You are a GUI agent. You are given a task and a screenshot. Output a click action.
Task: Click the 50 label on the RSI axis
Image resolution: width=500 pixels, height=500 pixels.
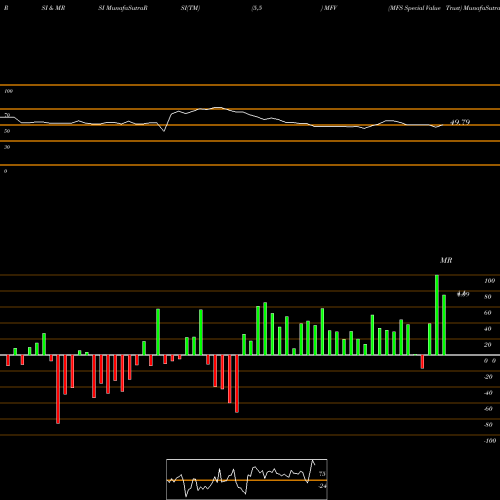point(7,131)
